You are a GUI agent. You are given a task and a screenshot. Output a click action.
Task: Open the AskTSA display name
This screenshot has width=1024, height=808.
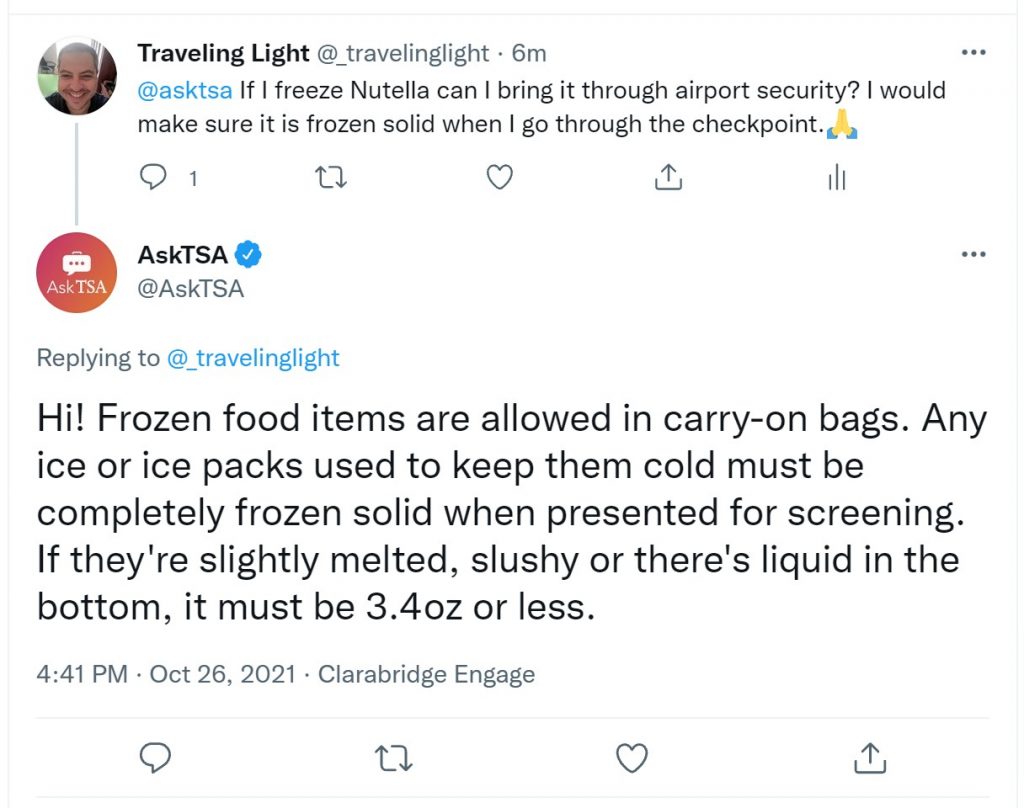tap(183, 254)
